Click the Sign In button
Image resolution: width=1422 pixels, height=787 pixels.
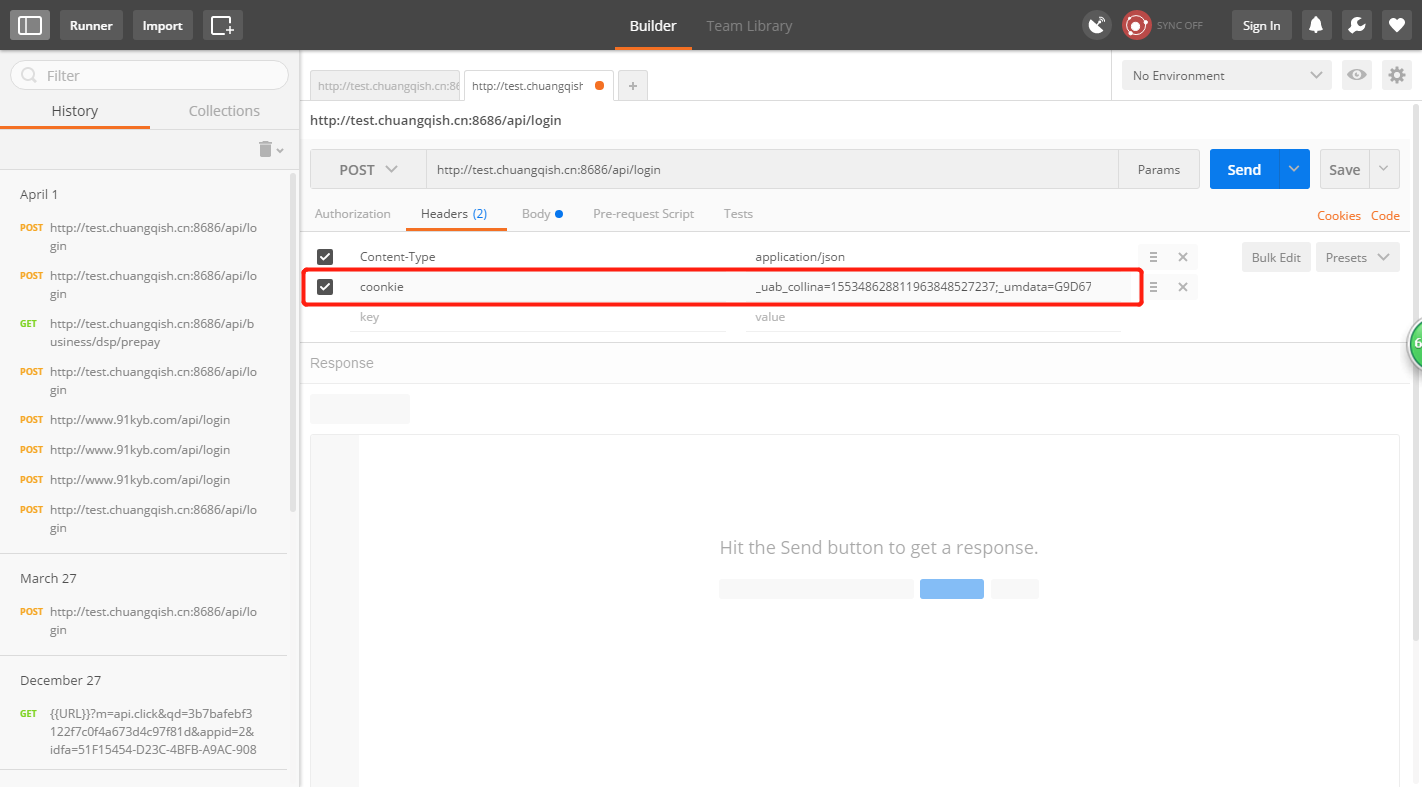pos(1261,25)
